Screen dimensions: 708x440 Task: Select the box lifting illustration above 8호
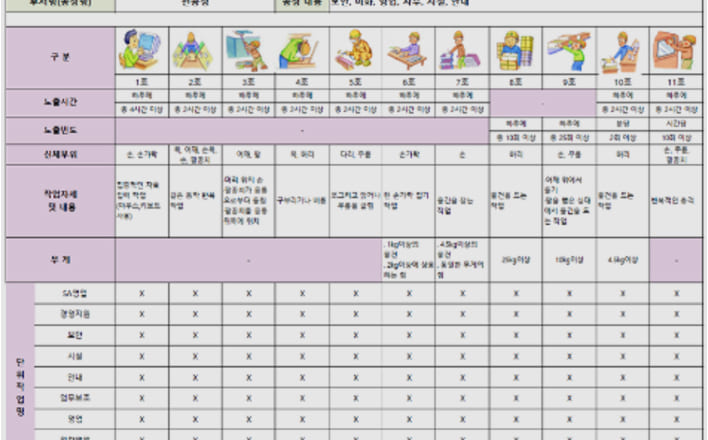[516, 49]
